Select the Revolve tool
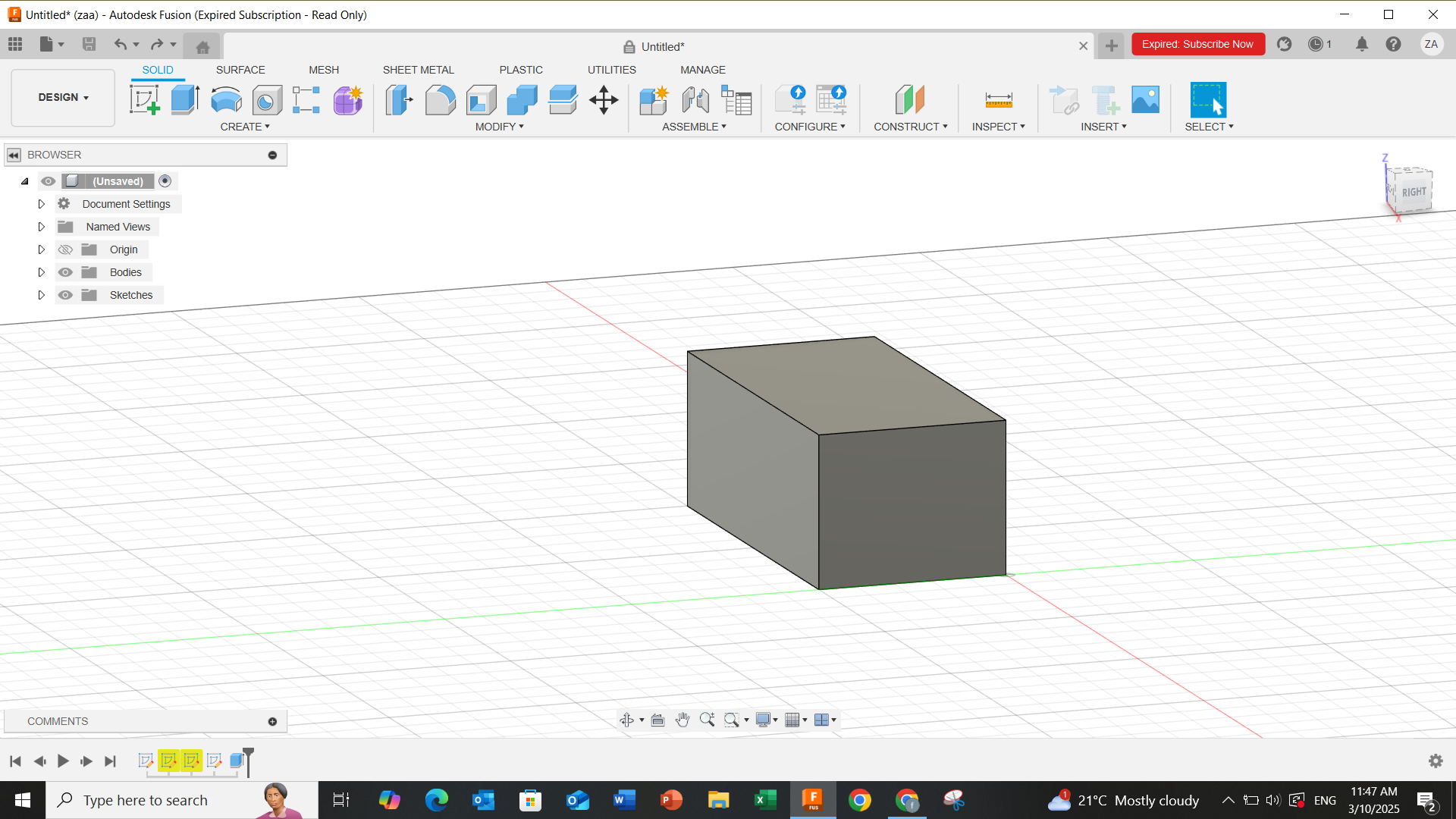The width and height of the screenshot is (1456, 819). click(x=226, y=99)
